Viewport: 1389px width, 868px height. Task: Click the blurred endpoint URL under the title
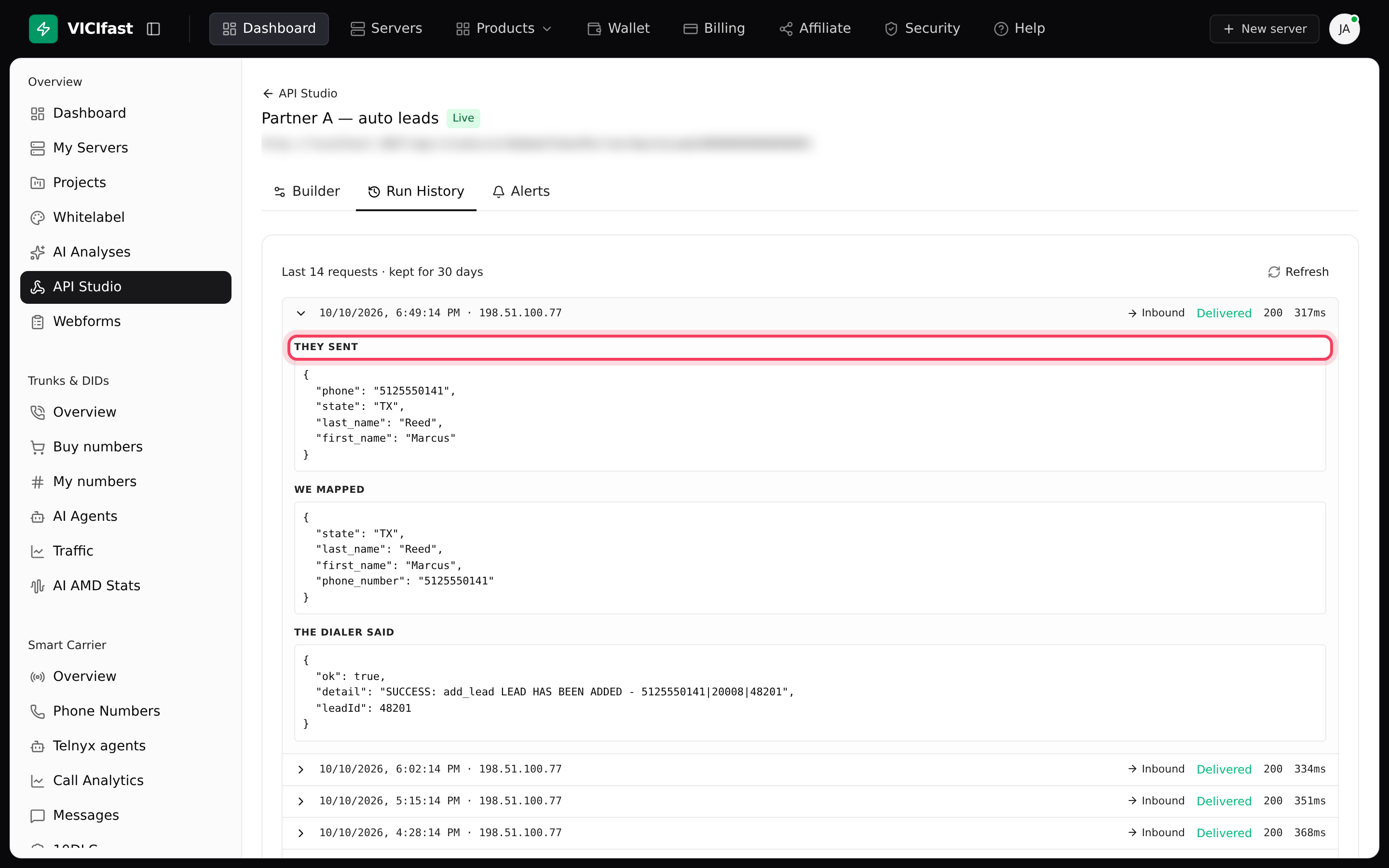(537, 143)
